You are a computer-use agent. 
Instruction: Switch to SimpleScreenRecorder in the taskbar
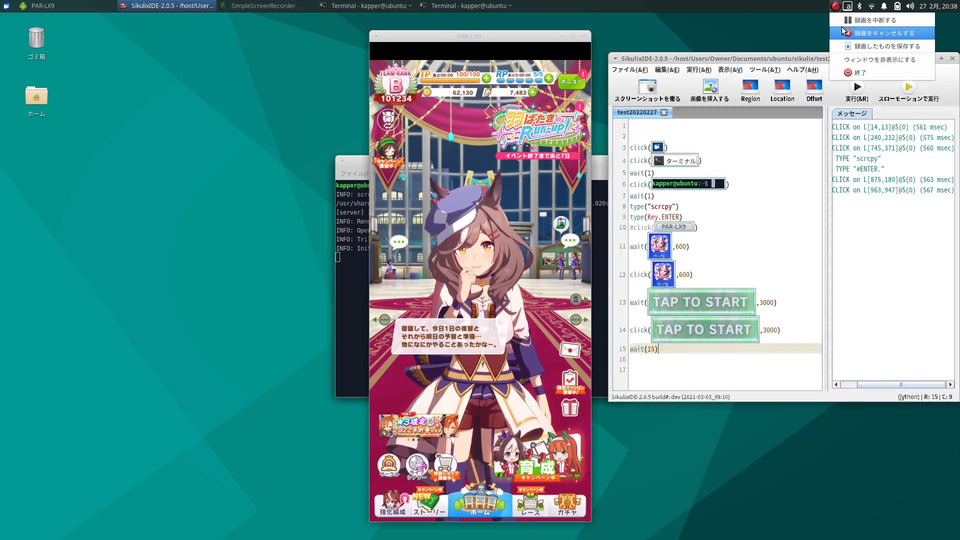click(x=263, y=6)
